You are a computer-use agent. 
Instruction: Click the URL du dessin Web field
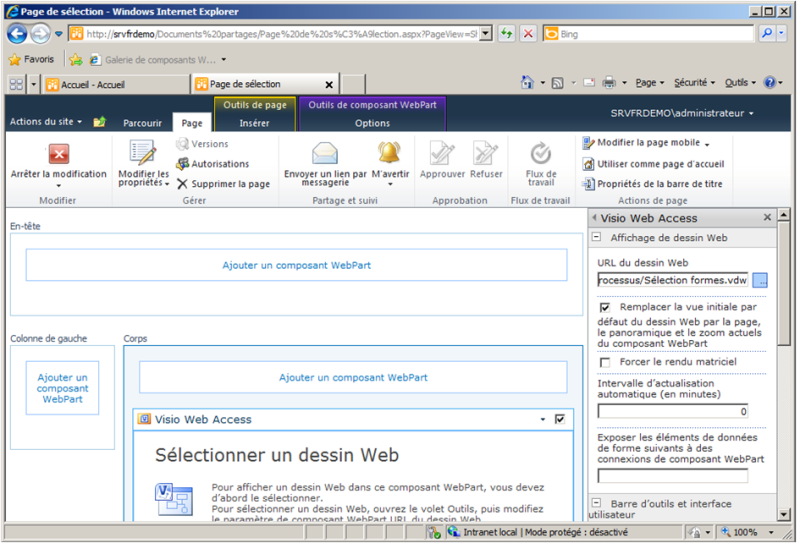coord(672,280)
